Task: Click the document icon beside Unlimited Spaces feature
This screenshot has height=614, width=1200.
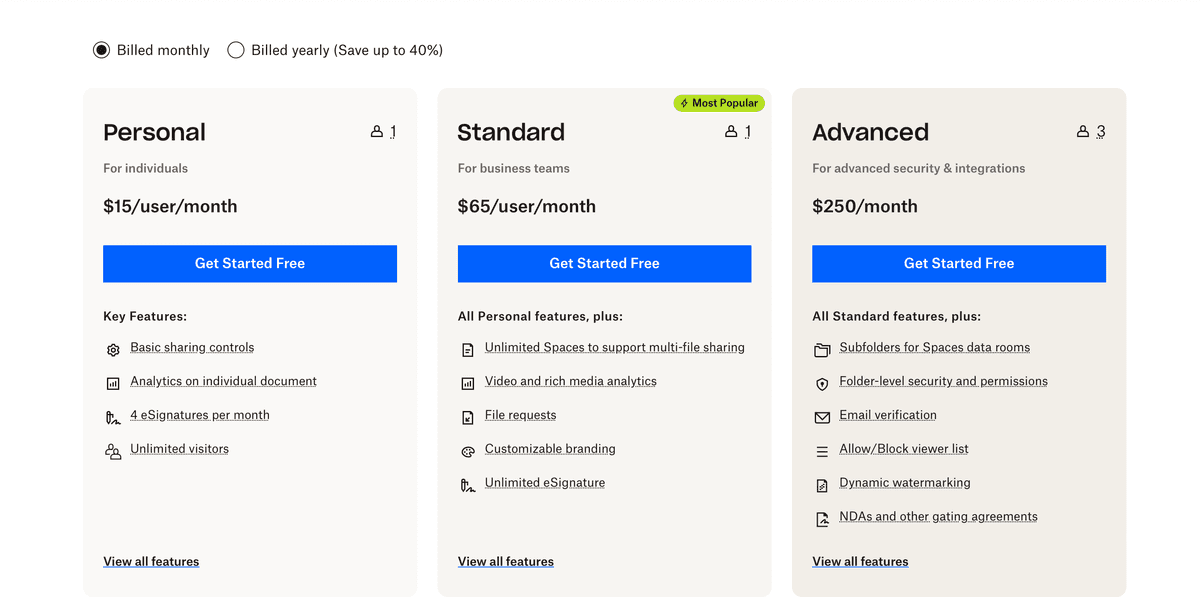Action: (467, 350)
